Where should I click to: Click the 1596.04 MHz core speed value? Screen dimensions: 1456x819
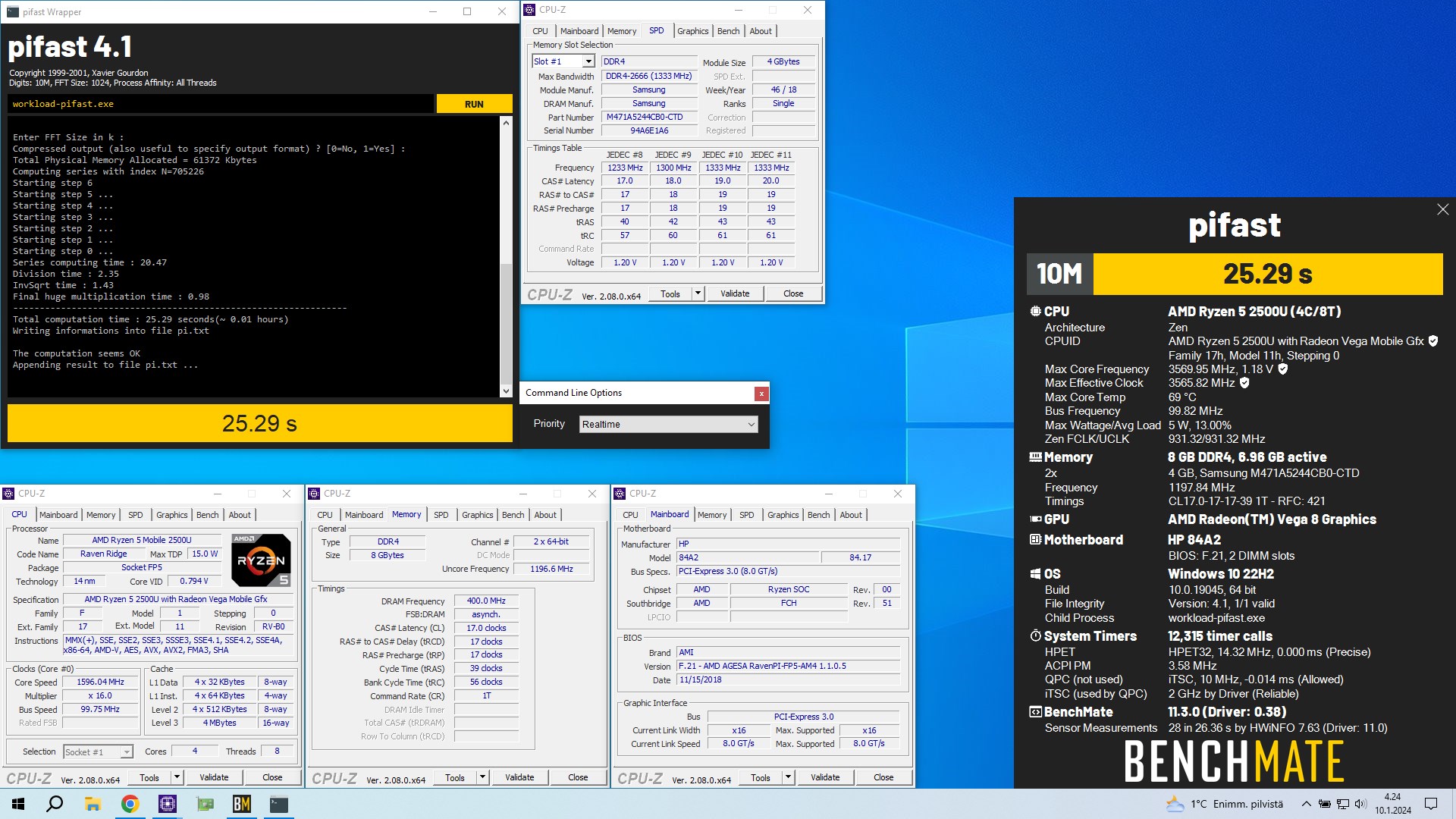coord(101,682)
